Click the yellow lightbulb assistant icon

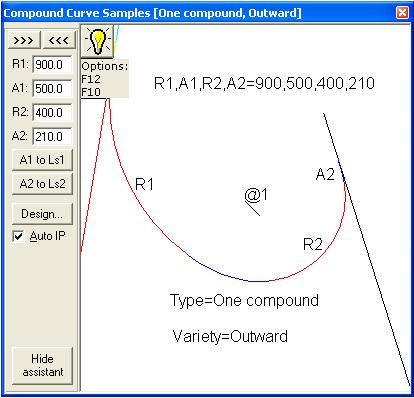(97, 41)
